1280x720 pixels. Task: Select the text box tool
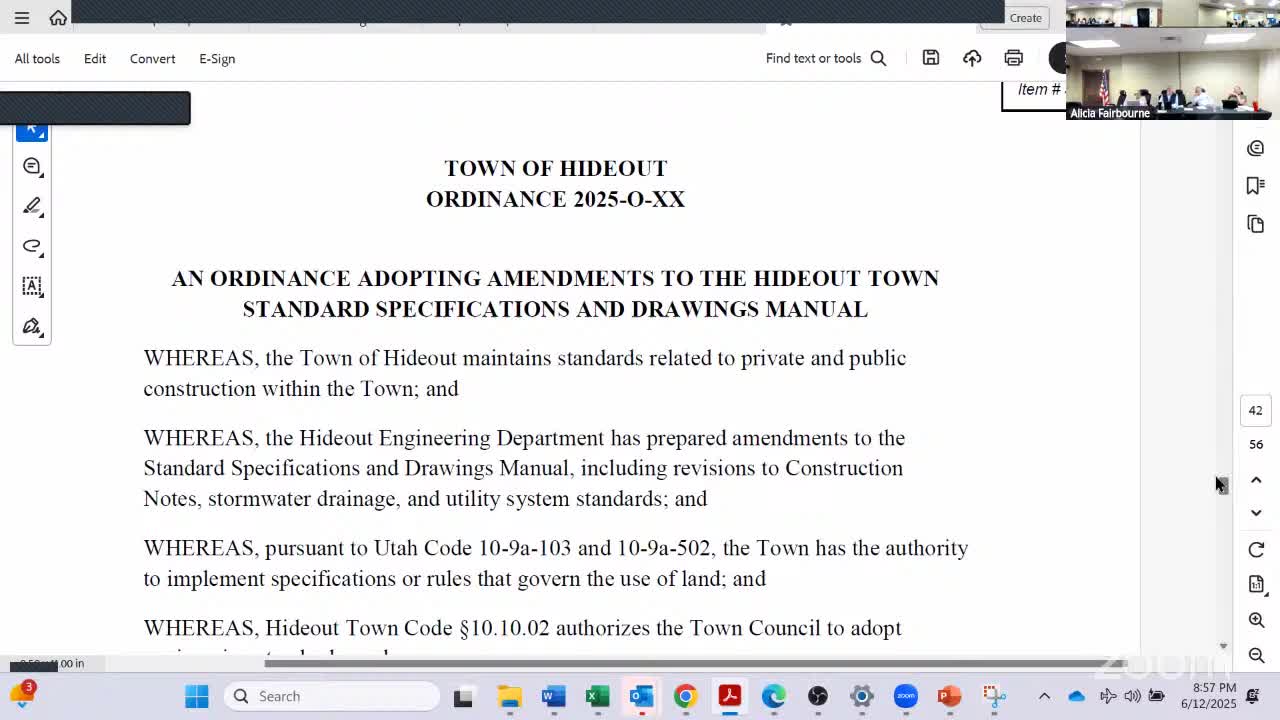(32, 286)
